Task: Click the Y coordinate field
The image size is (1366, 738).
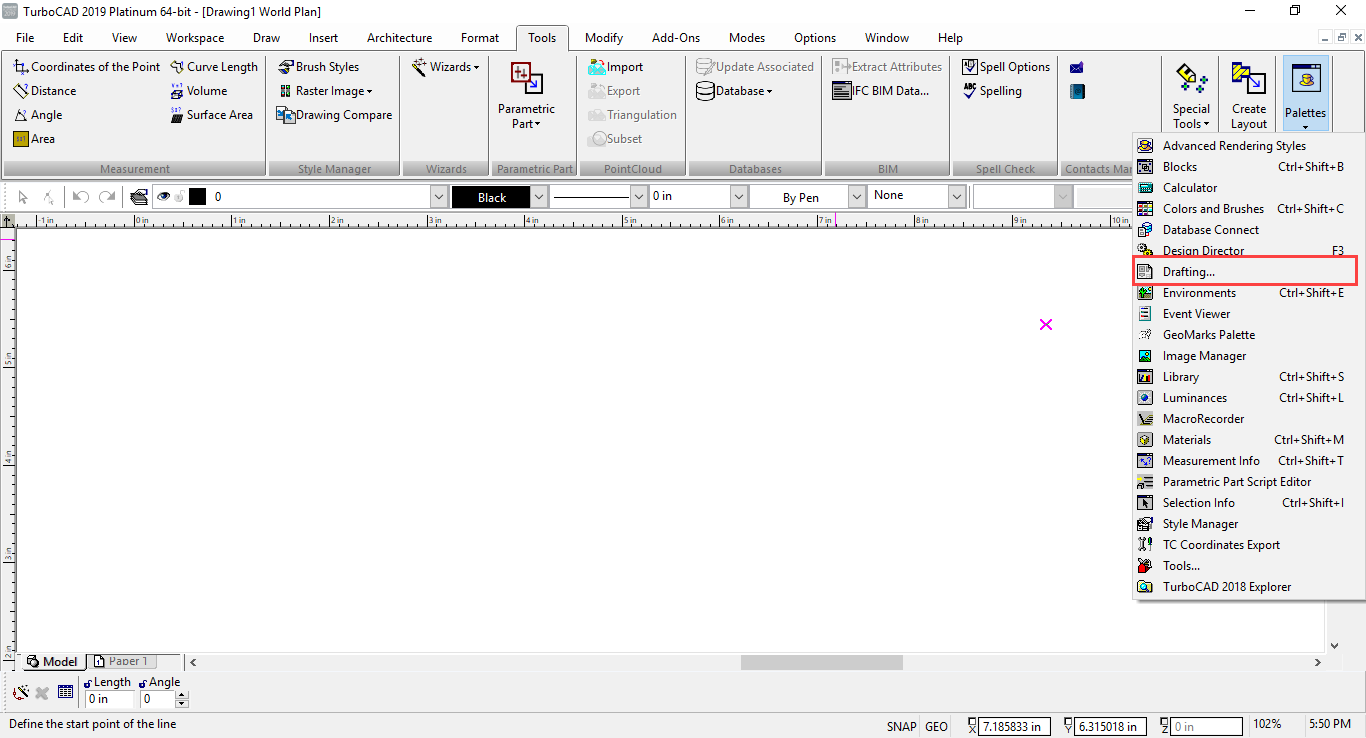Action: tap(1110, 727)
